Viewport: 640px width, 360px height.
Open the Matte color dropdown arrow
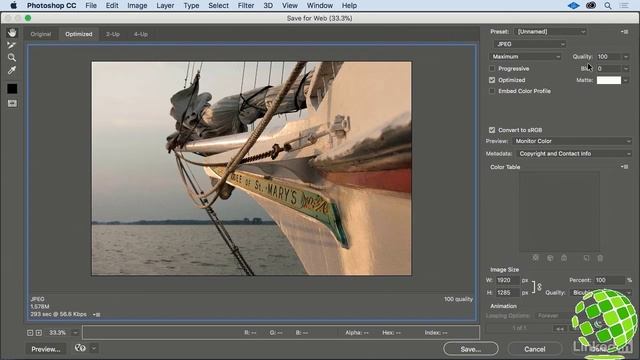[x=626, y=80]
